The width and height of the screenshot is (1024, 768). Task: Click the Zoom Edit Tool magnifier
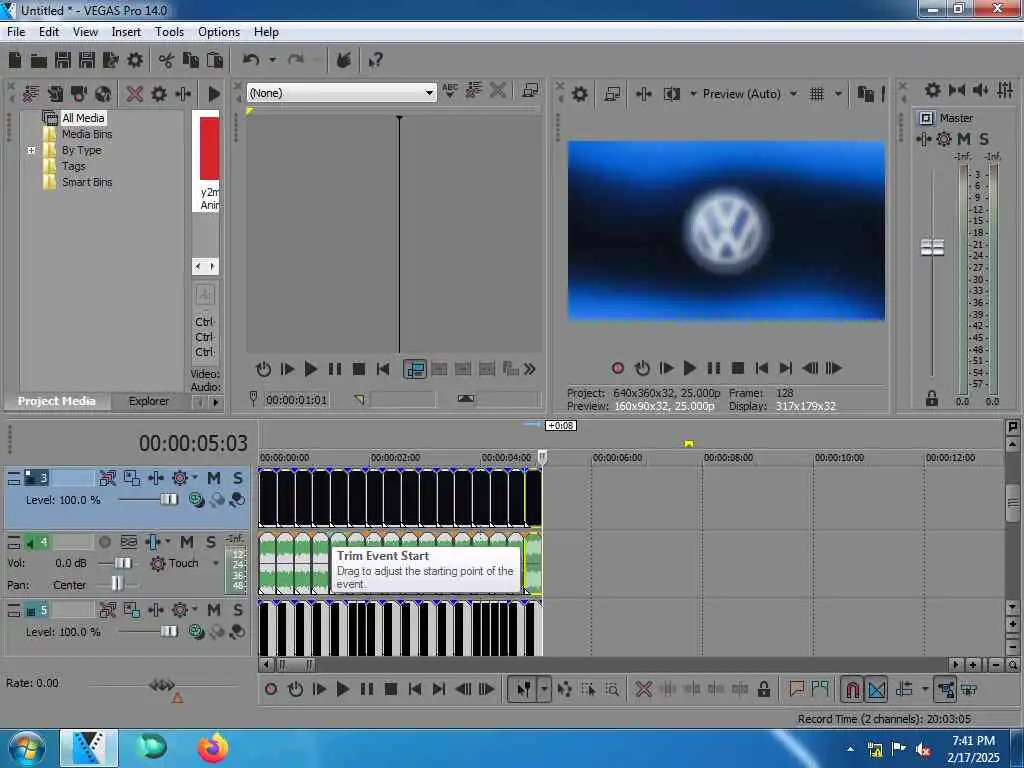(612, 689)
